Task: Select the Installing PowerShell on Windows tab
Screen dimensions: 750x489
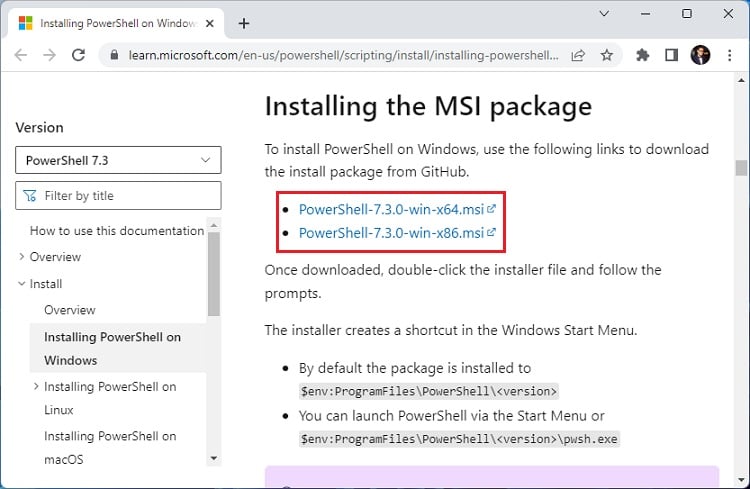Action: [x=116, y=23]
